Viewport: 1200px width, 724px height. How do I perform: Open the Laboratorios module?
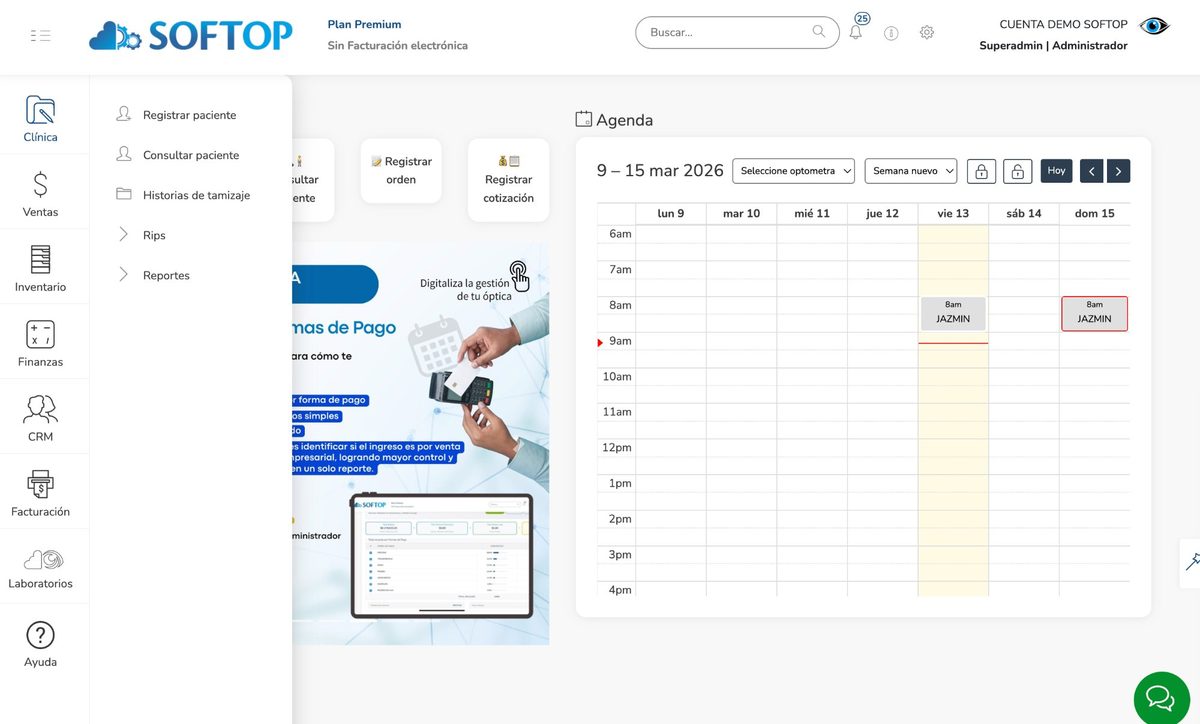tap(42, 567)
